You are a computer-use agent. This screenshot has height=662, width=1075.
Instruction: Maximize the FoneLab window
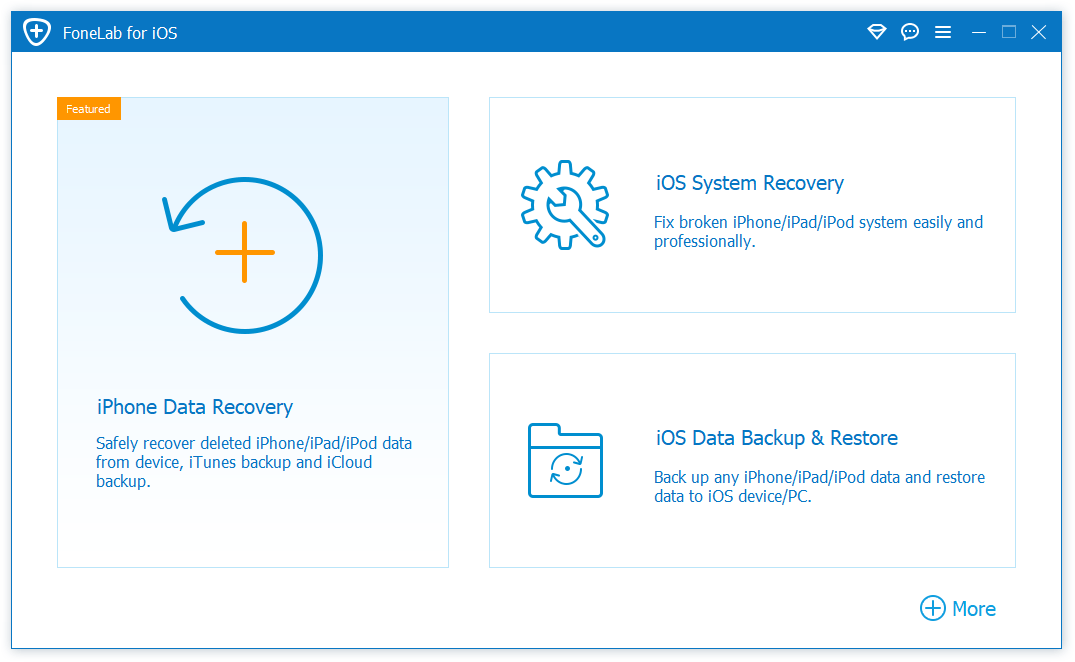1008,32
